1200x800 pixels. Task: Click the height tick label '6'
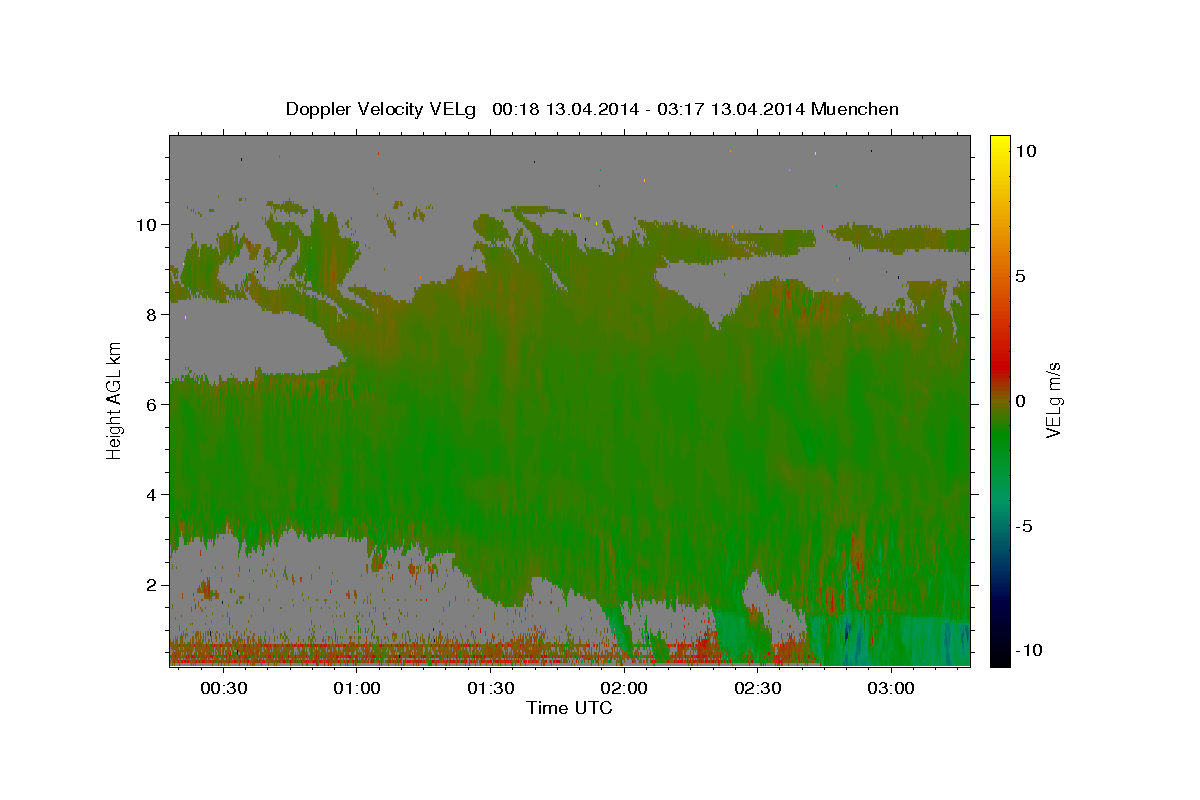[x=152, y=404]
